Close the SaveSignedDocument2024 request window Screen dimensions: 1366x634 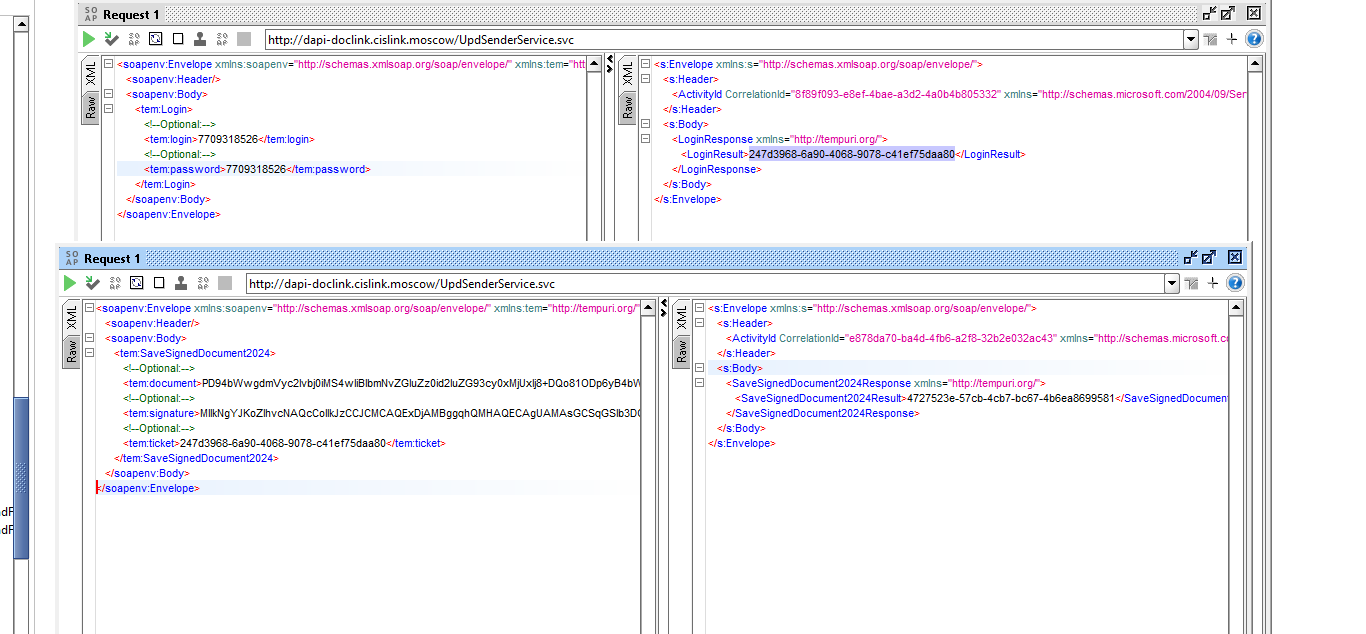pos(1235,258)
